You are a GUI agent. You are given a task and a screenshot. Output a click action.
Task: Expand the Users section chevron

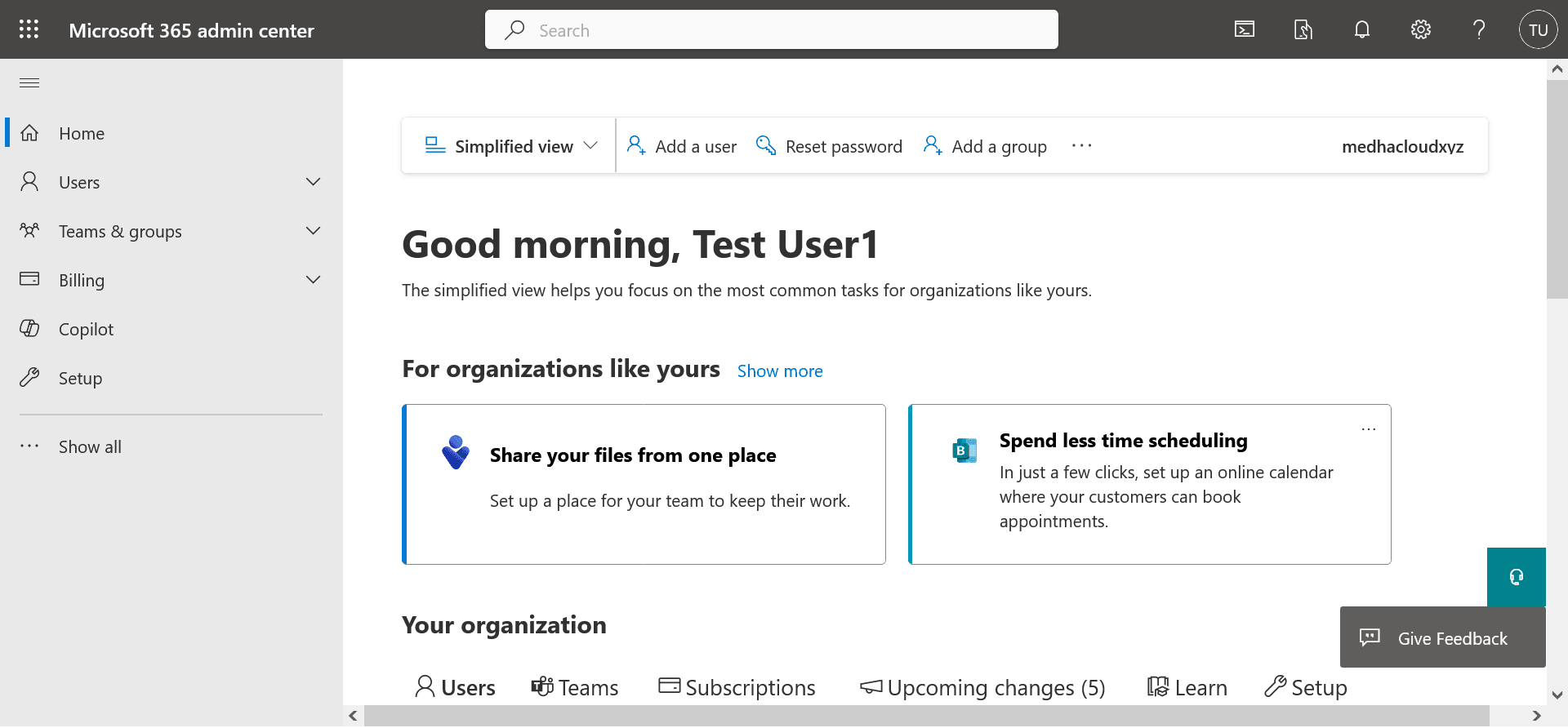313,182
